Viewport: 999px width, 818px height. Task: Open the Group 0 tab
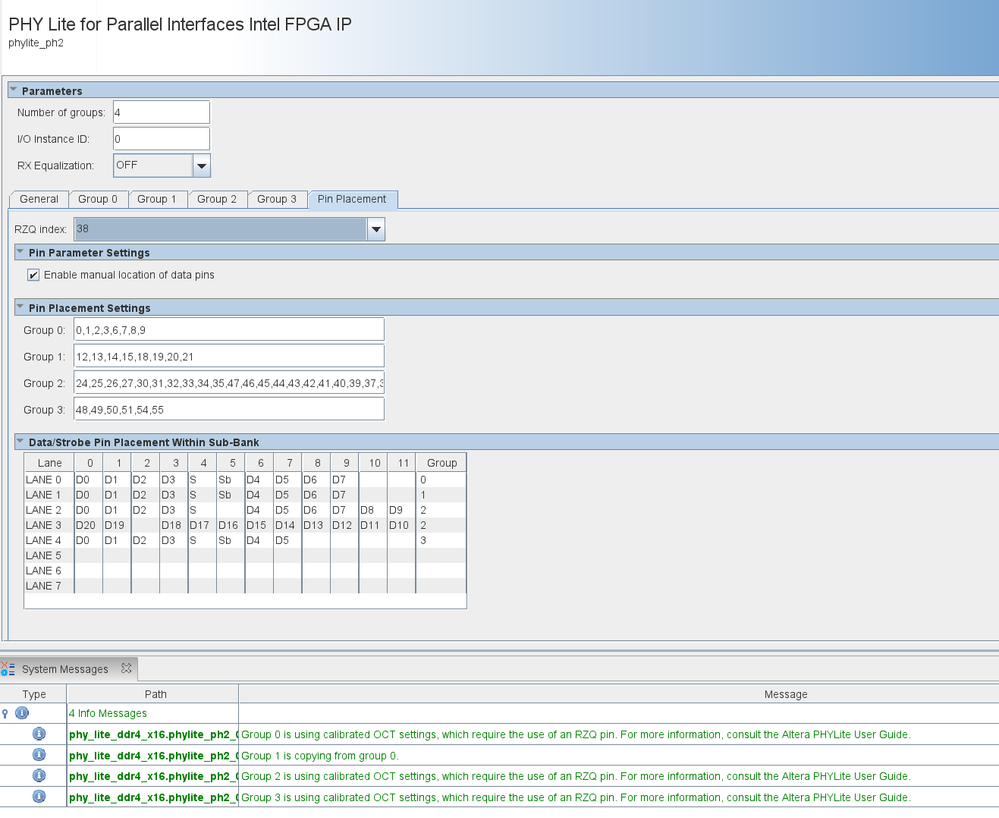(98, 199)
